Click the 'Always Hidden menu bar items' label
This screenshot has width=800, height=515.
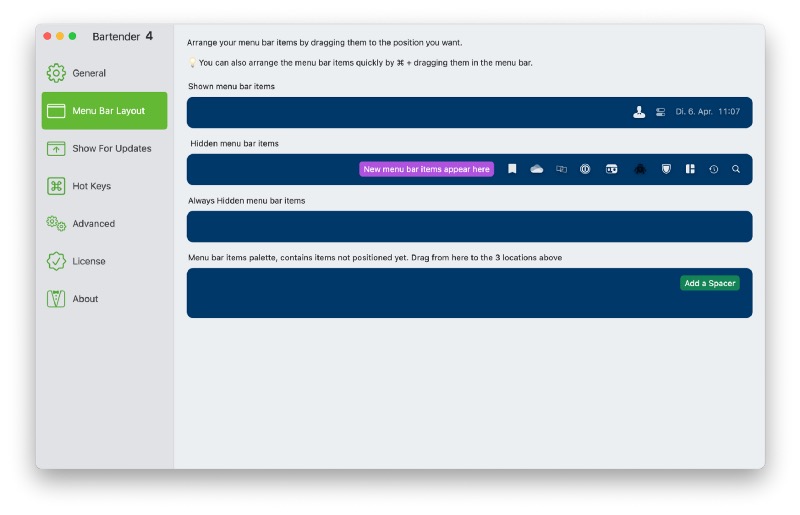(246, 201)
